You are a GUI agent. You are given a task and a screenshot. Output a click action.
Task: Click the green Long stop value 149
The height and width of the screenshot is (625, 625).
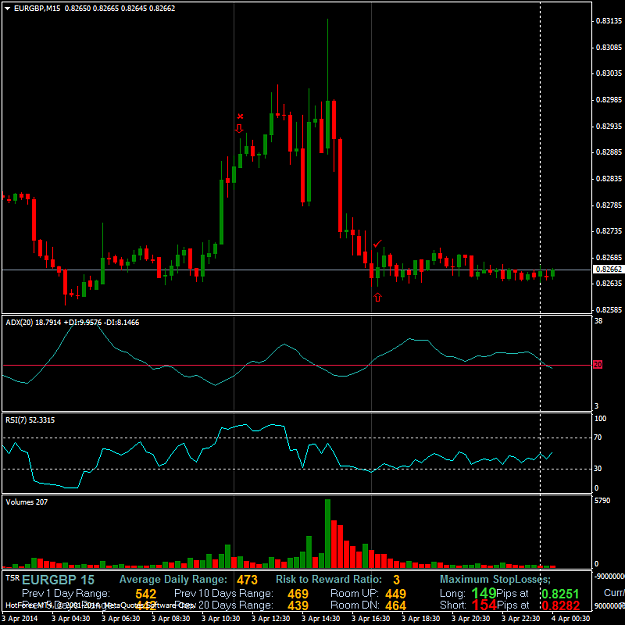click(484, 593)
